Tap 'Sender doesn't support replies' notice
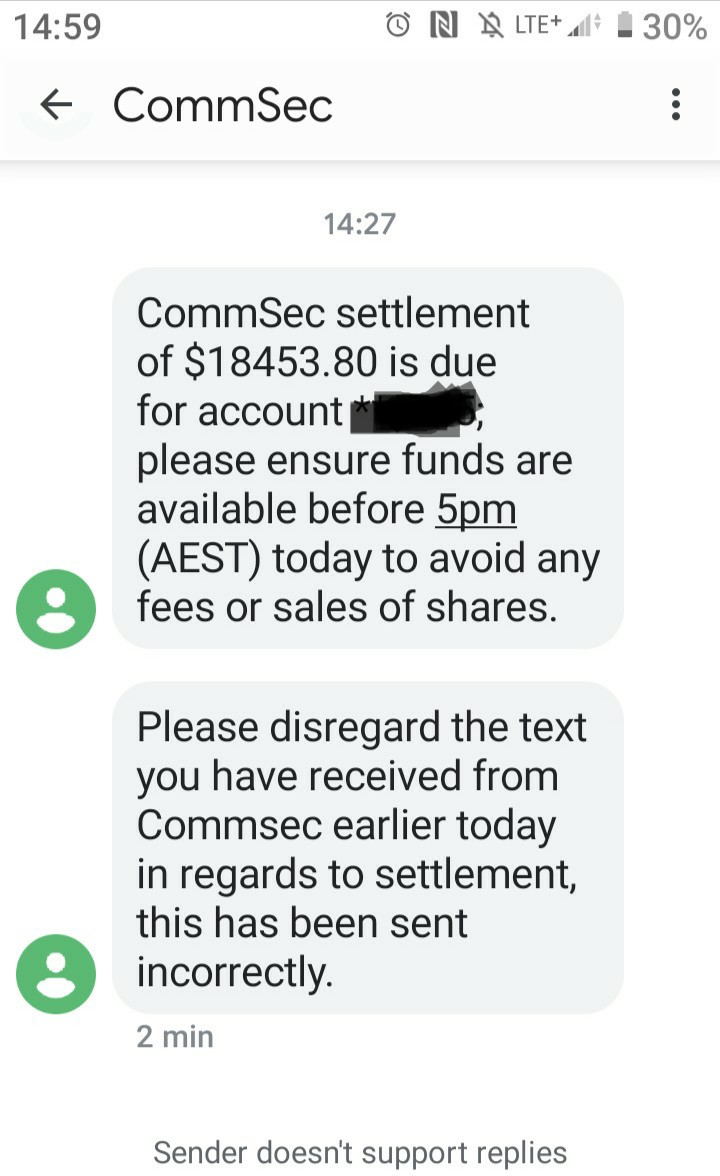This screenshot has height=1176, width=720. 360,1153
